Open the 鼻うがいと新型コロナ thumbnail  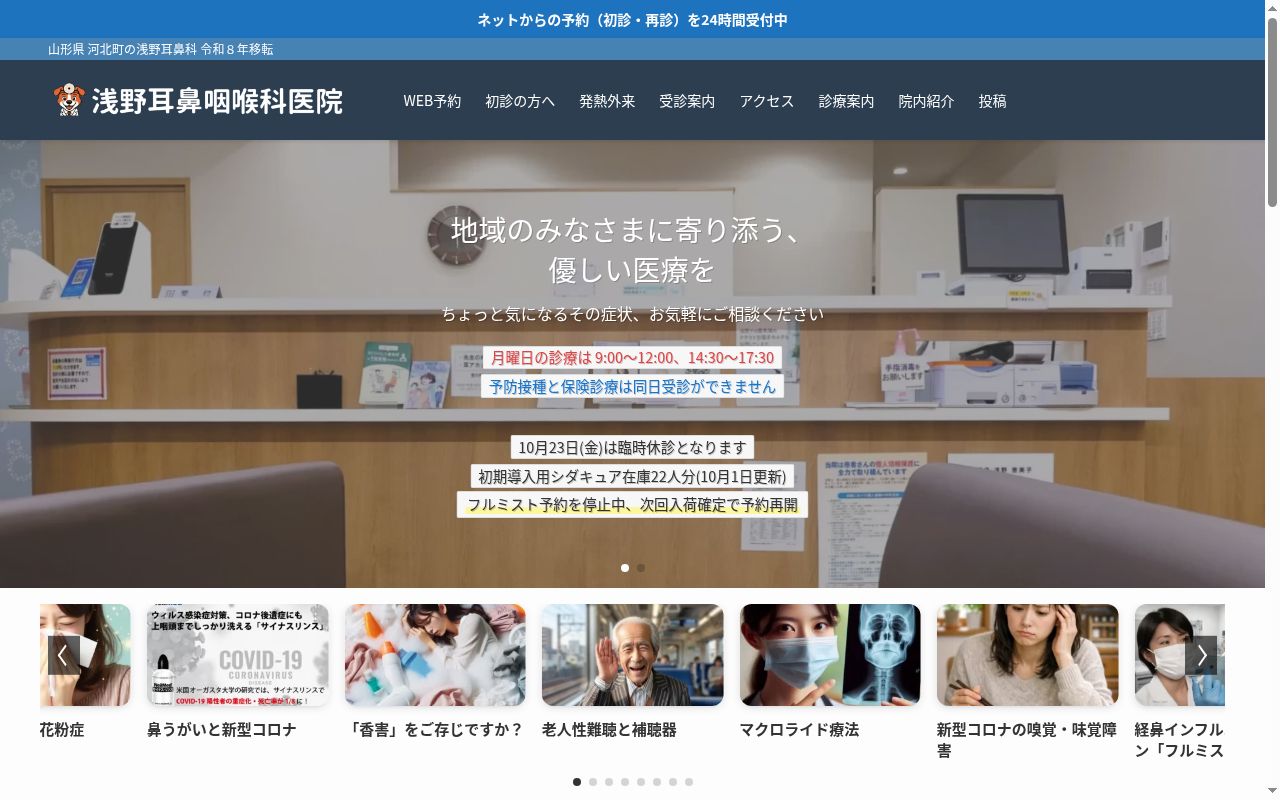click(238, 655)
